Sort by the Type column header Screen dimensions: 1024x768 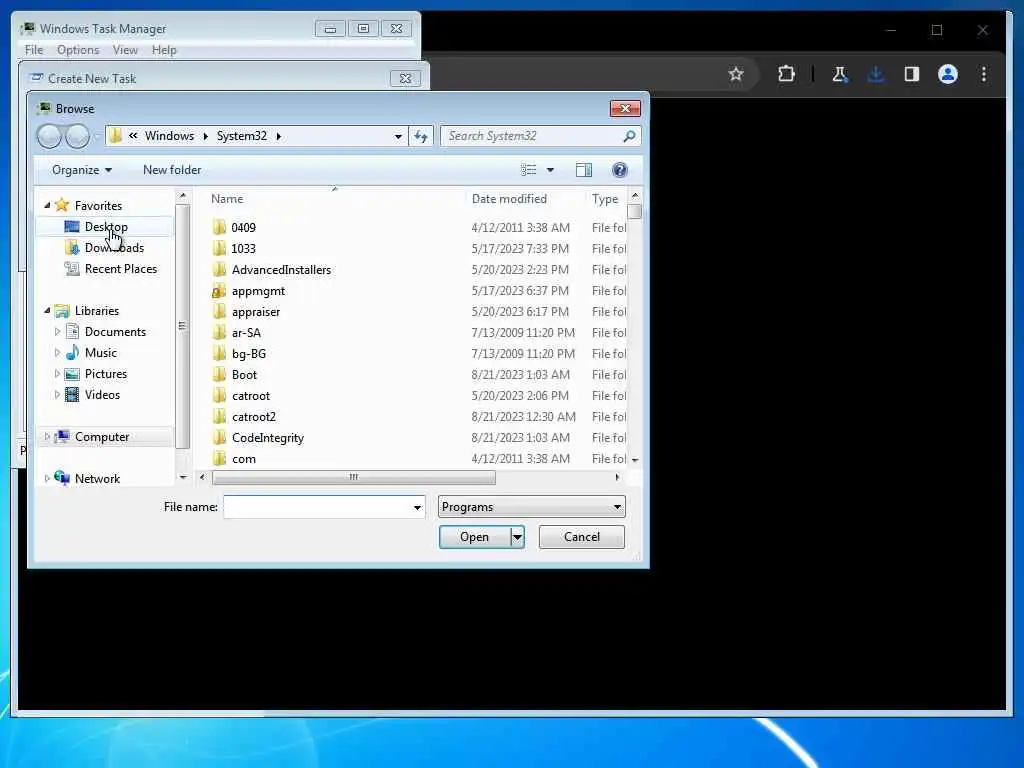click(607, 199)
